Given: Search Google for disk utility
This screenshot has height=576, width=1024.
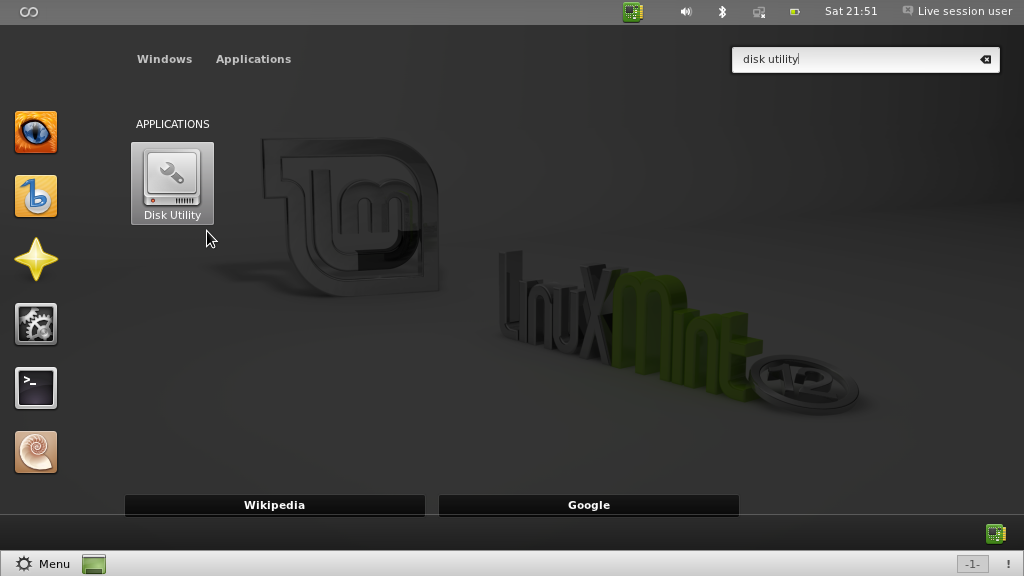Looking at the screenshot, I should tap(589, 505).
